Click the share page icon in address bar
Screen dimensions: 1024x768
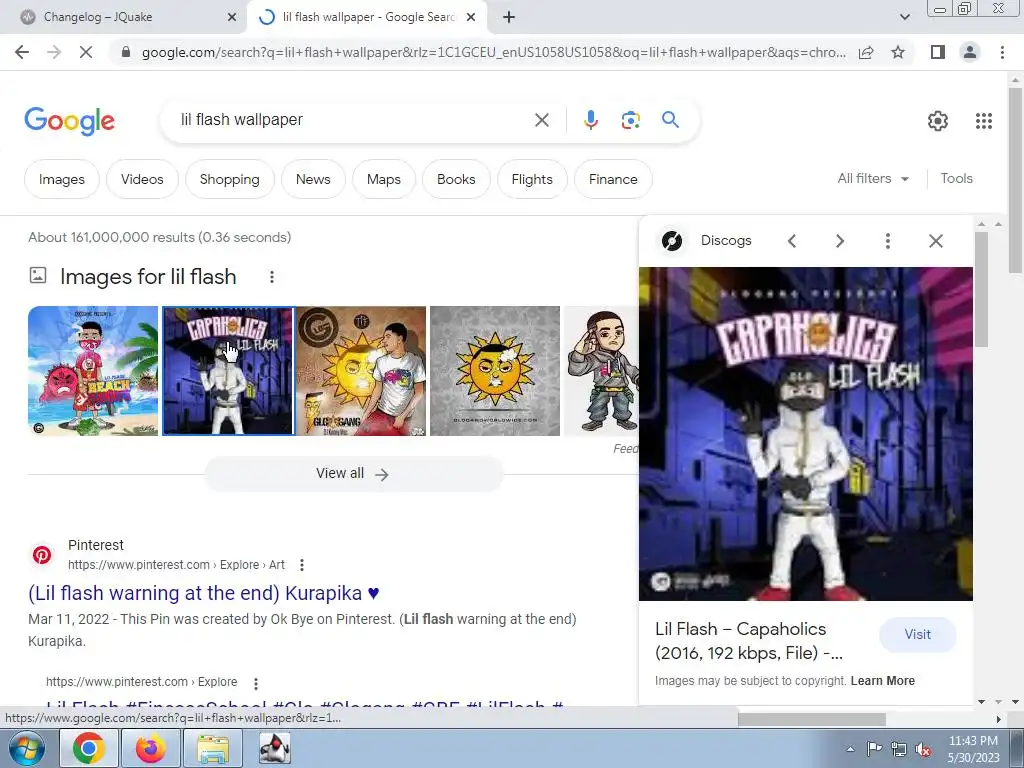[x=866, y=52]
